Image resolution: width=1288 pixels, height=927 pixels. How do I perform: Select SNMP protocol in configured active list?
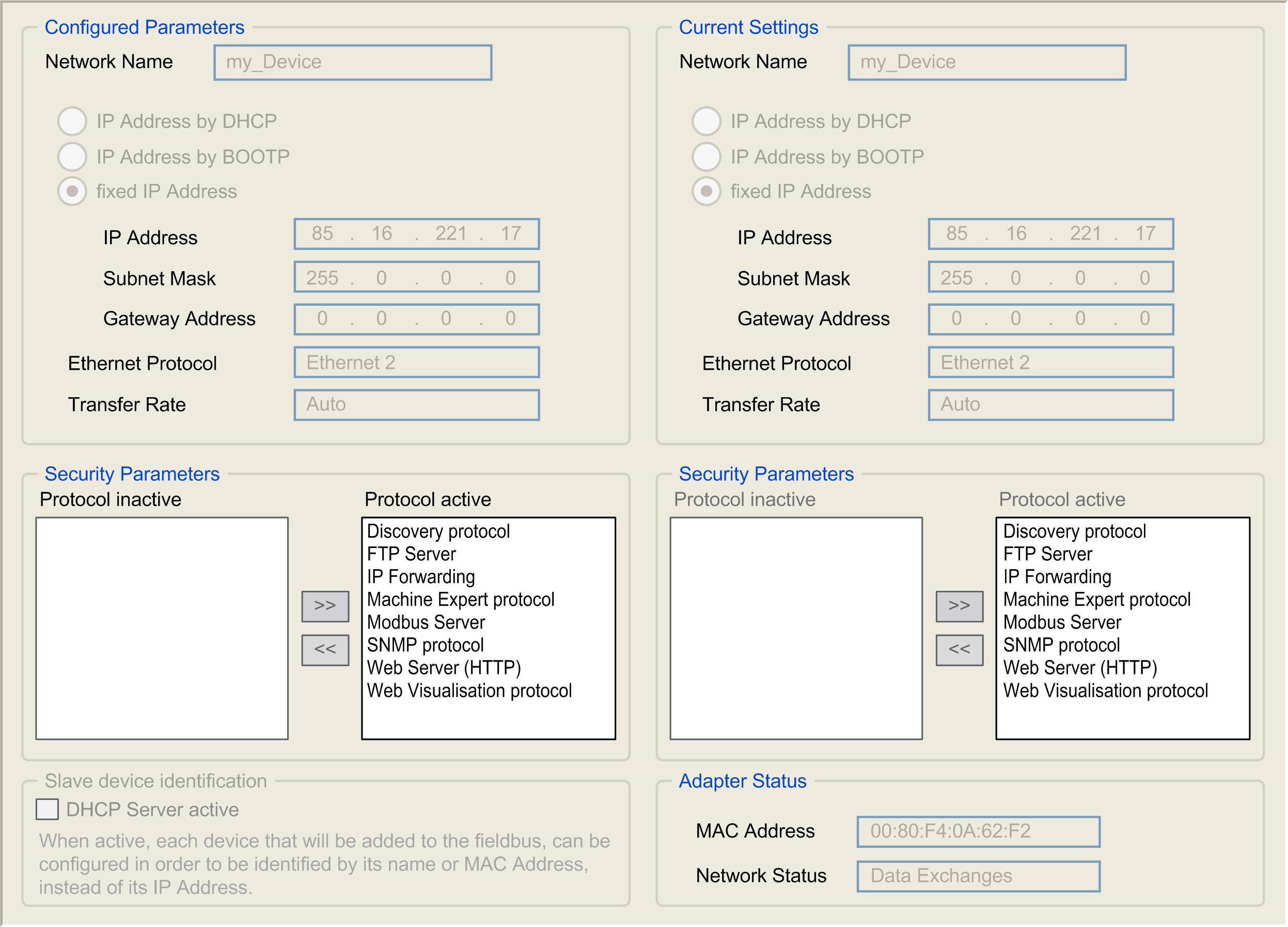[426, 645]
